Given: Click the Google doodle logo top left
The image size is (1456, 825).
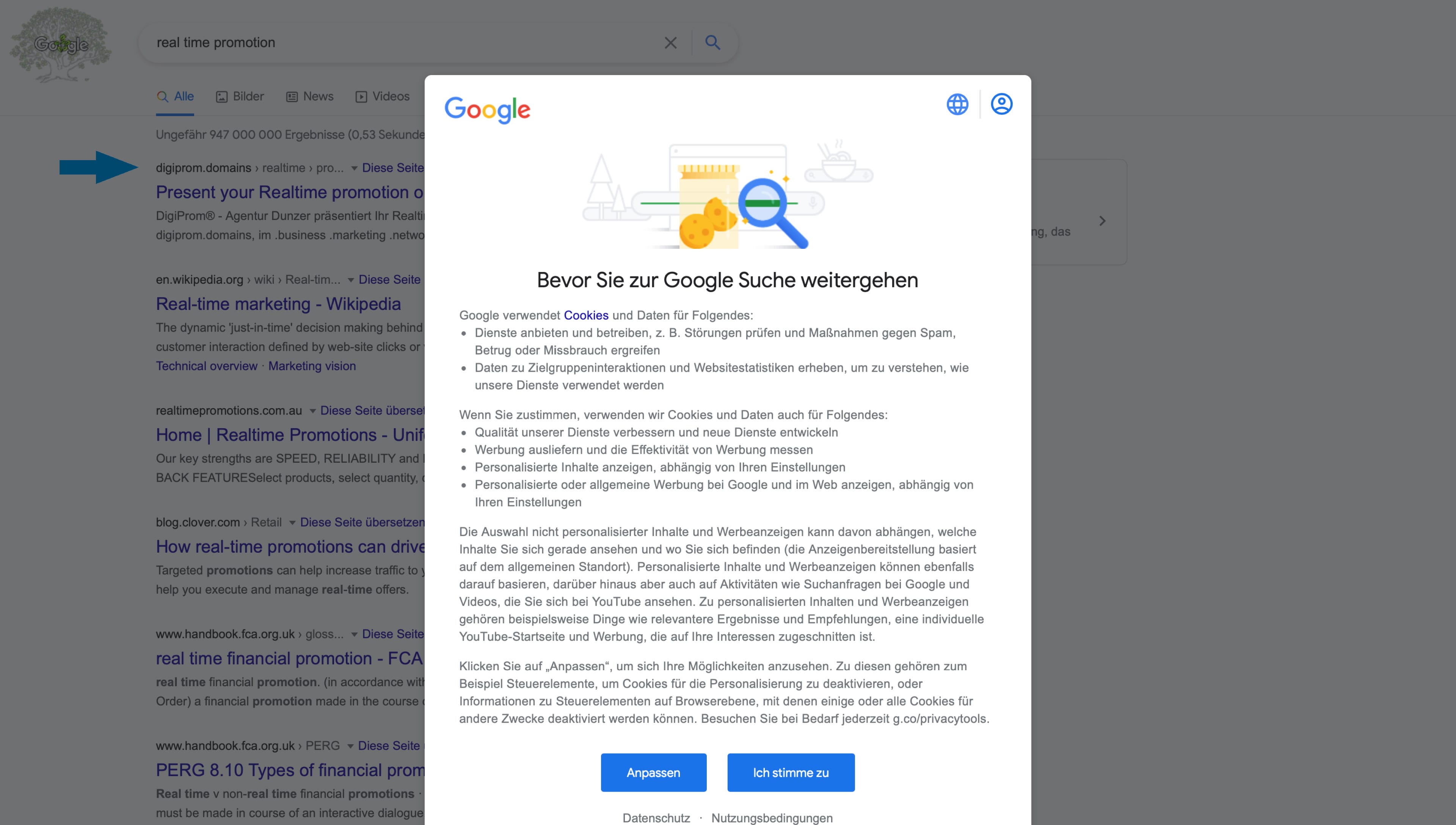Looking at the screenshot, I should 61,44.
